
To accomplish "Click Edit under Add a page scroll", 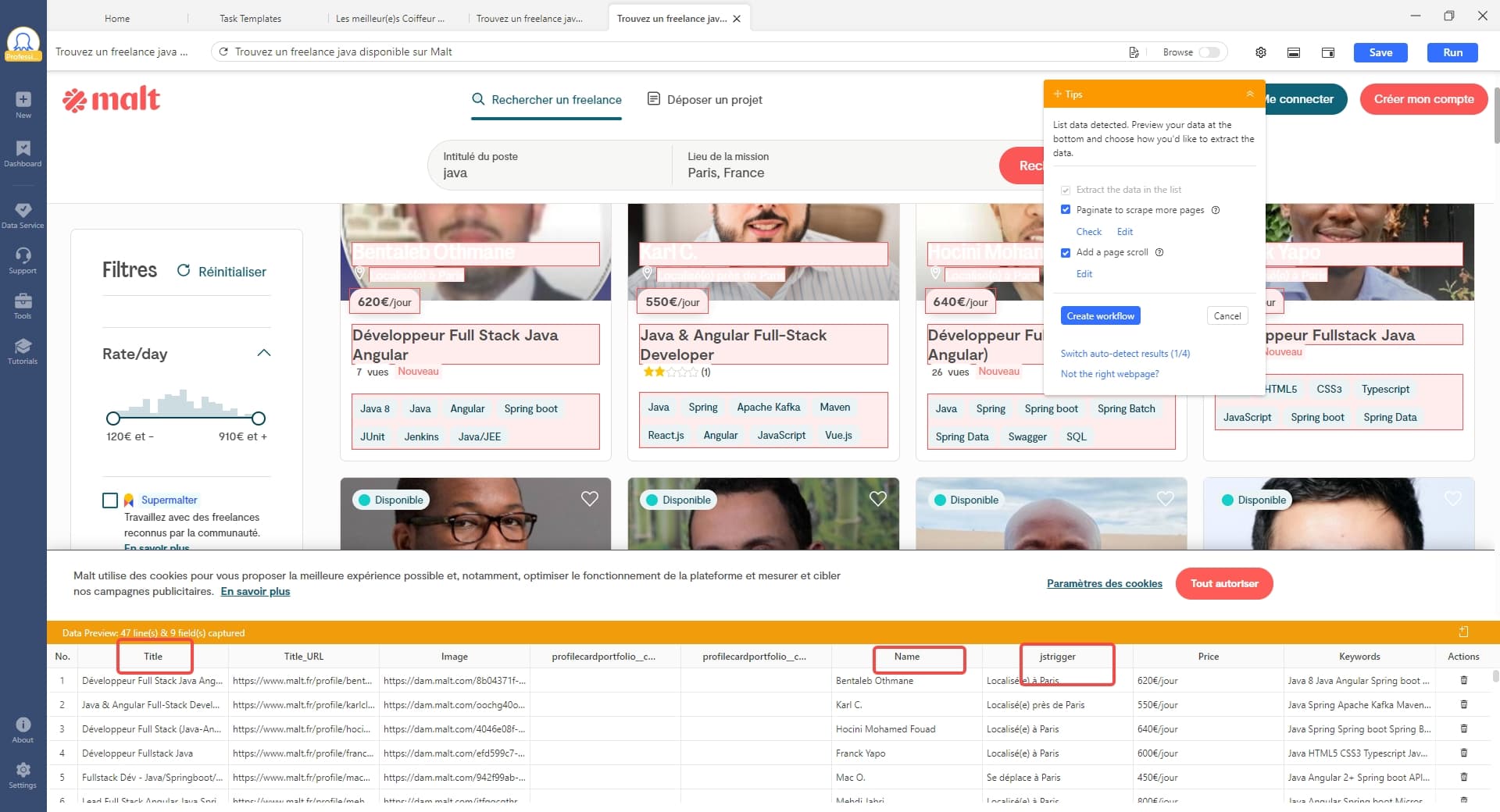I will pyautogui.click(x=1084, y=273).
